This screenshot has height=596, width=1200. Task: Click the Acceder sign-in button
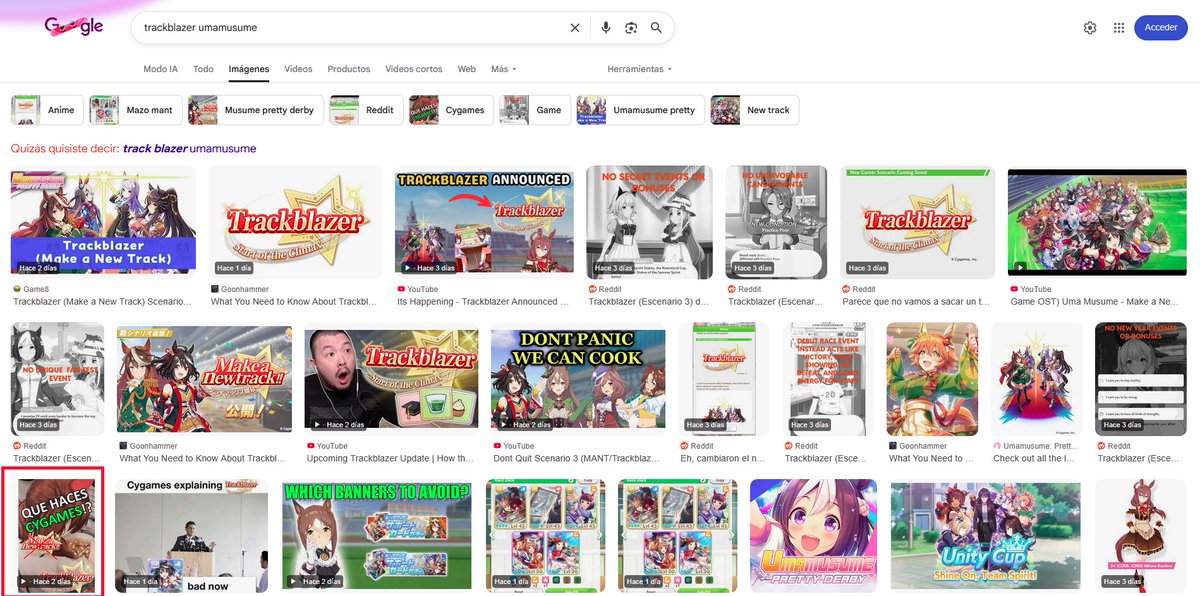[x=1161, y=28]
